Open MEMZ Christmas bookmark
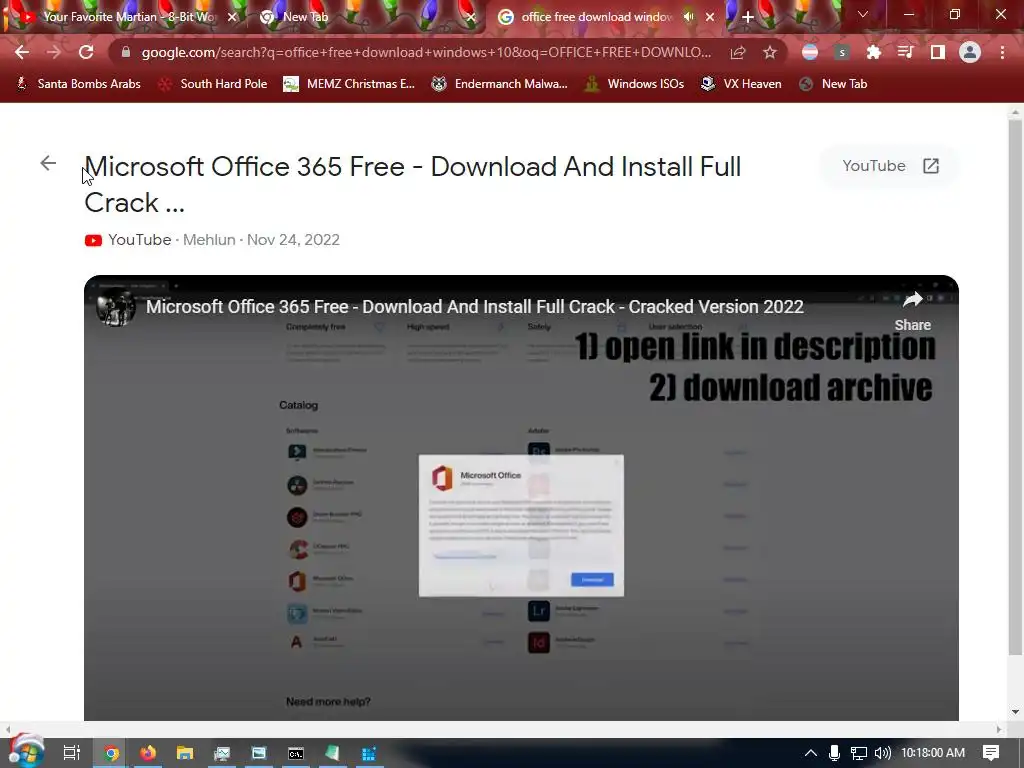The width and height of the screenshot is (1024, 768). [349, 84]
